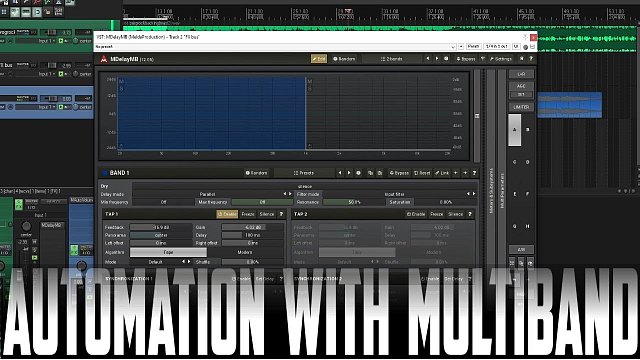Click the Tap 1 help question mark
Viewport: 640px width, 360px height.
pos(281,214)
